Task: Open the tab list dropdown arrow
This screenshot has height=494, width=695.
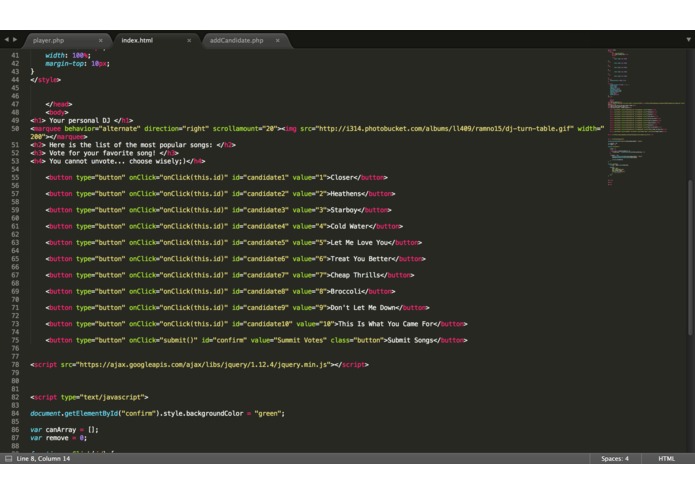Action: coord(688,40)
